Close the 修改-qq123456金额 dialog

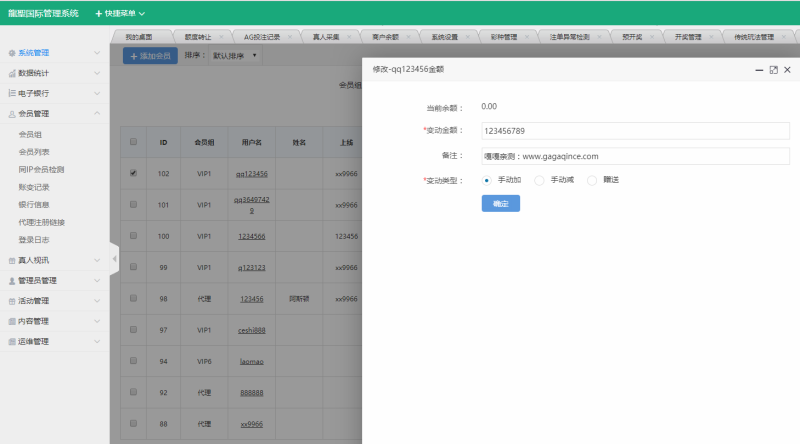pos(787,70)
